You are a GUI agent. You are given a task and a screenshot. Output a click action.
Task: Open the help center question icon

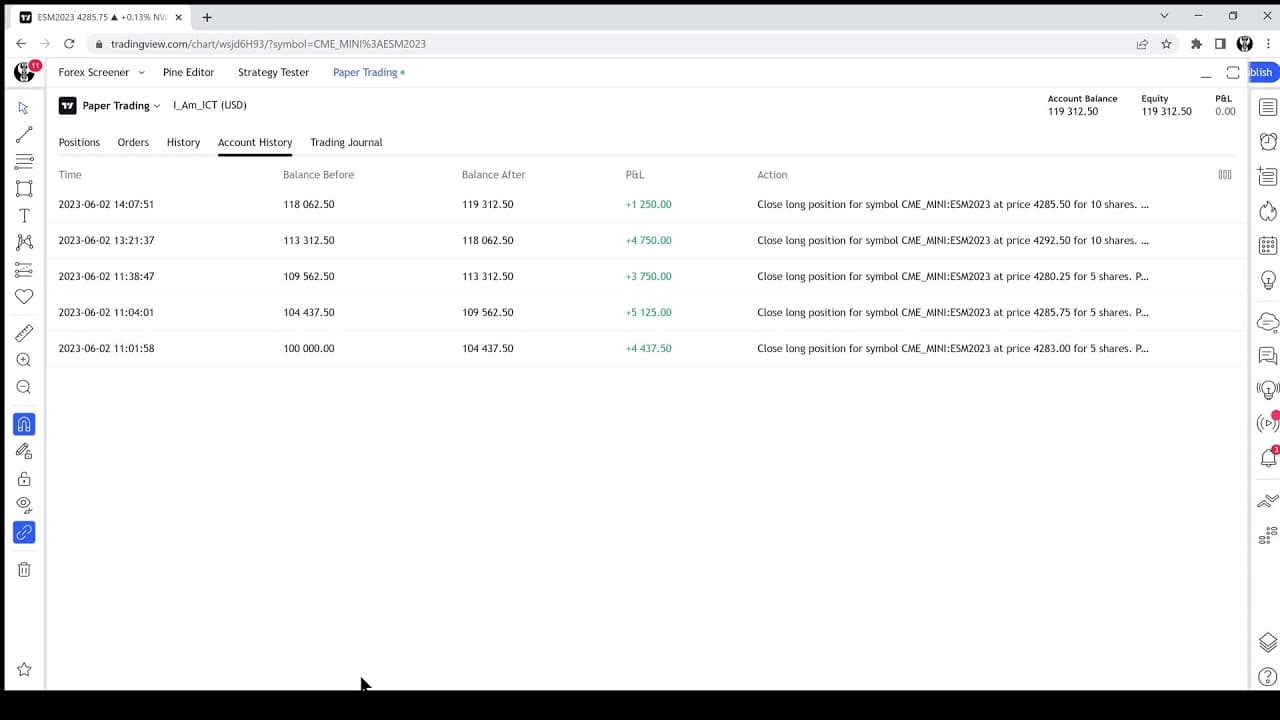(1268, 676)
